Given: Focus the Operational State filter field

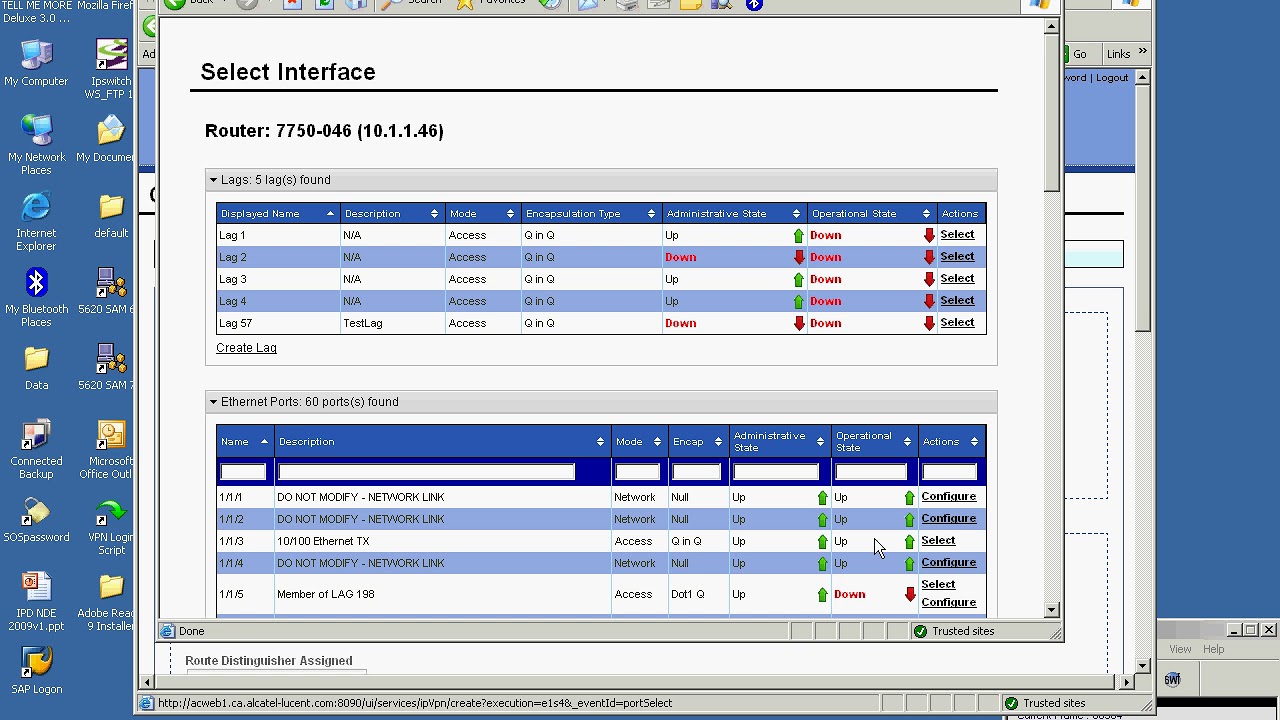Looking at the screenshot, I should [871, 472].
